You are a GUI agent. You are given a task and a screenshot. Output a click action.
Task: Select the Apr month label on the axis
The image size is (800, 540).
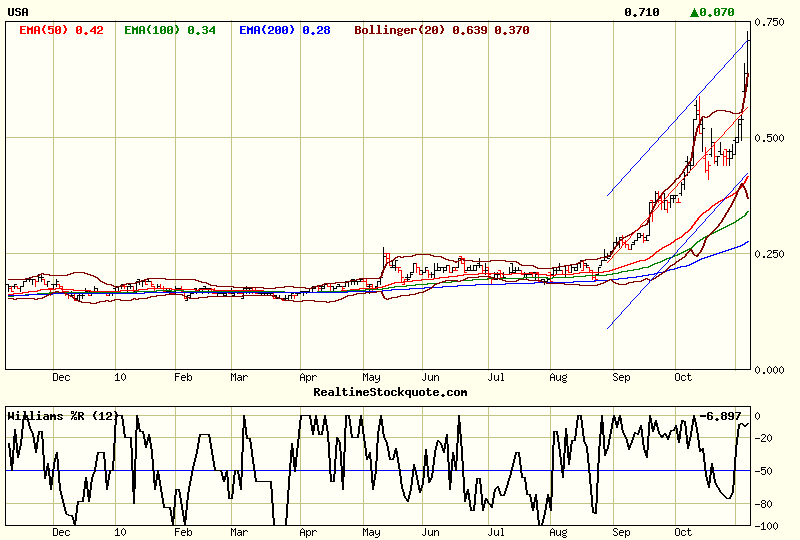point(309,378)
